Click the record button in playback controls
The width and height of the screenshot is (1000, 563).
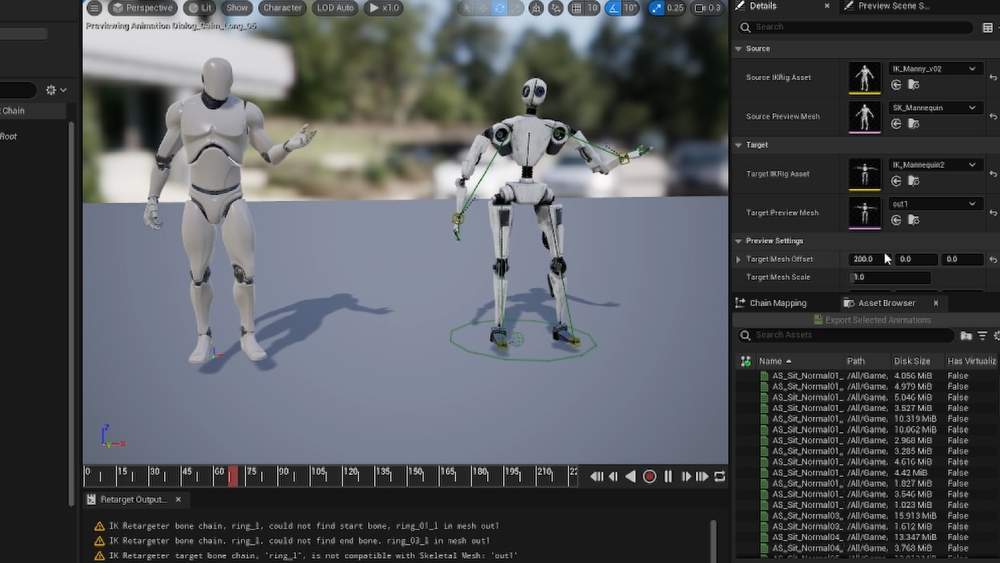click(x=649, y=477)
